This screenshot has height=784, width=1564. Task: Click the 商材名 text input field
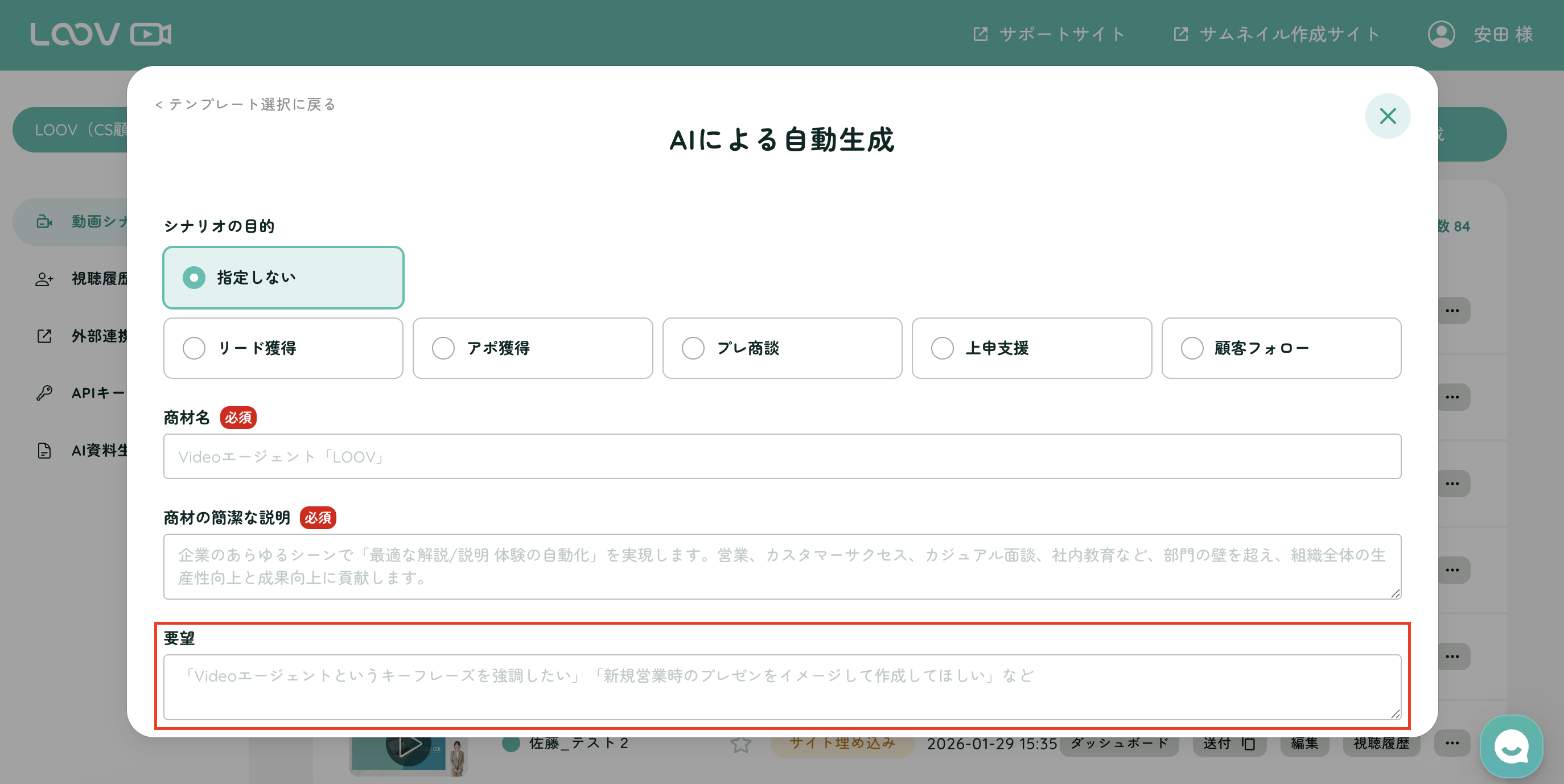pos(781,456)
